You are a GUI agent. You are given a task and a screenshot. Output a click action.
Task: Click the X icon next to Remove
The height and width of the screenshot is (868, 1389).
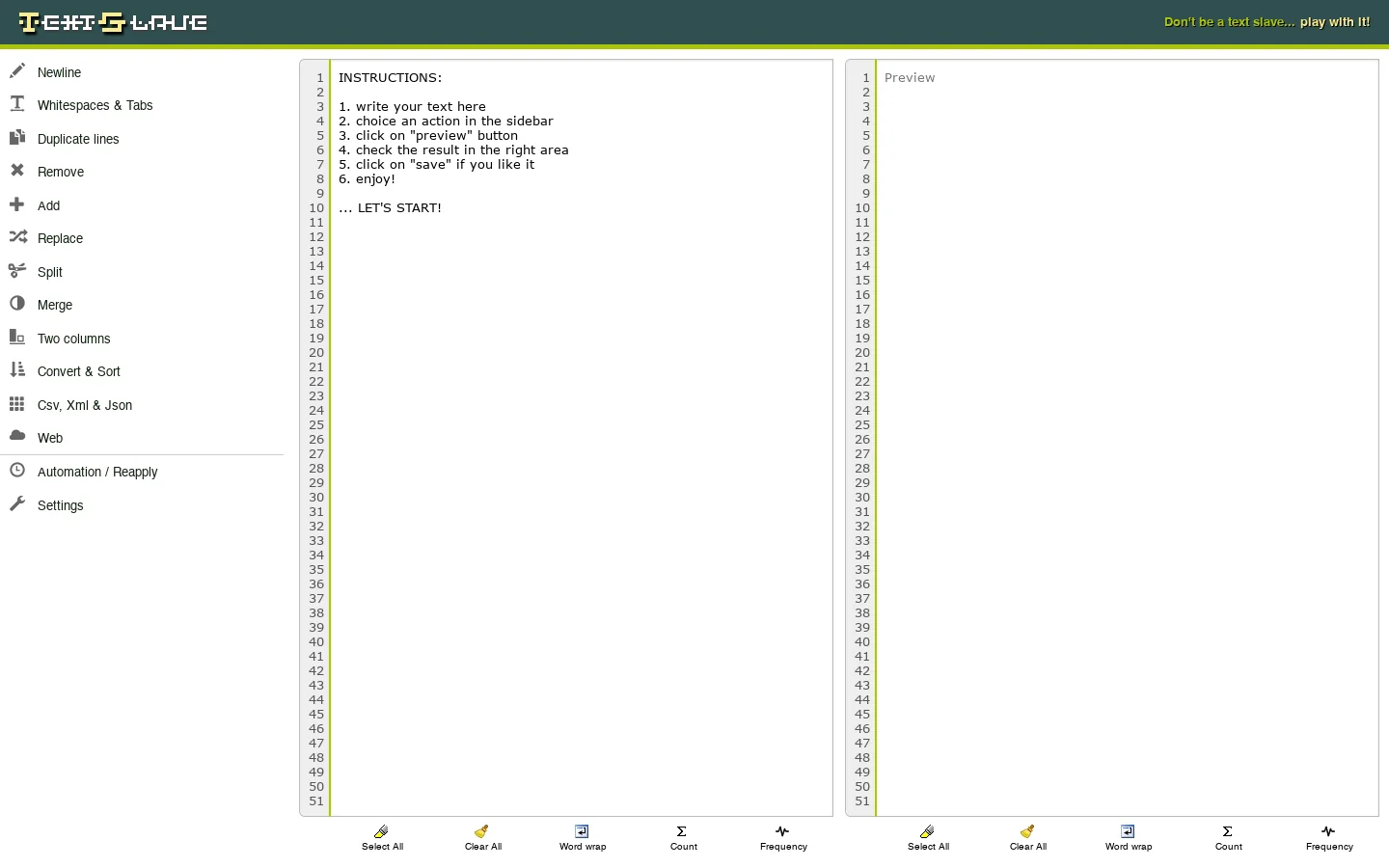coord(17,170)
